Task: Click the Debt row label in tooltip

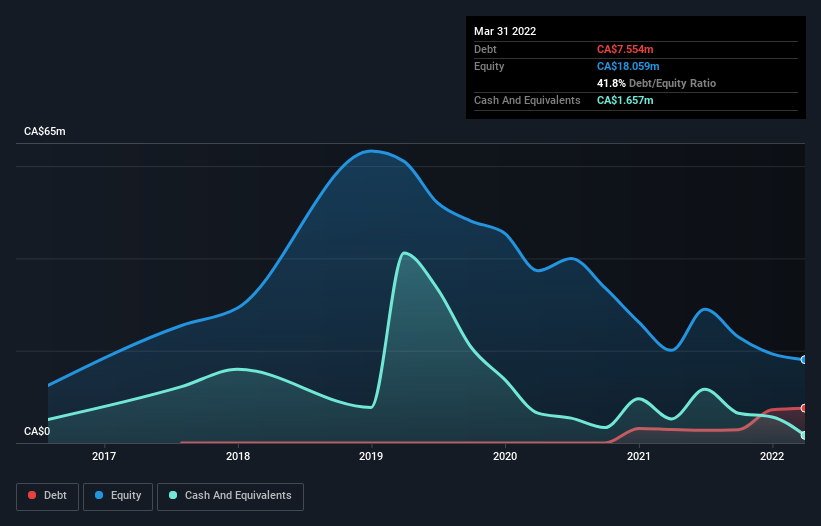Action: [x=485, y=49]
